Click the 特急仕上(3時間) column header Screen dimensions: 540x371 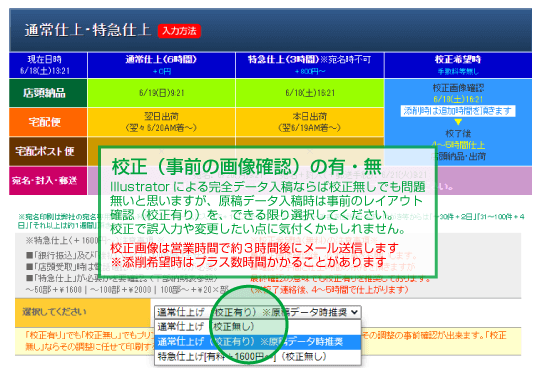tap(310, 65)
